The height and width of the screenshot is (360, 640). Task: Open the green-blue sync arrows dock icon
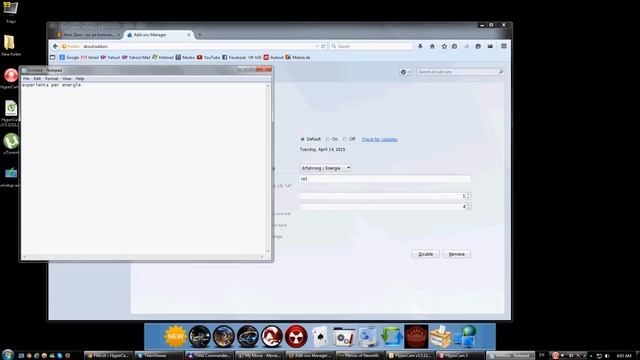(392, 337)
